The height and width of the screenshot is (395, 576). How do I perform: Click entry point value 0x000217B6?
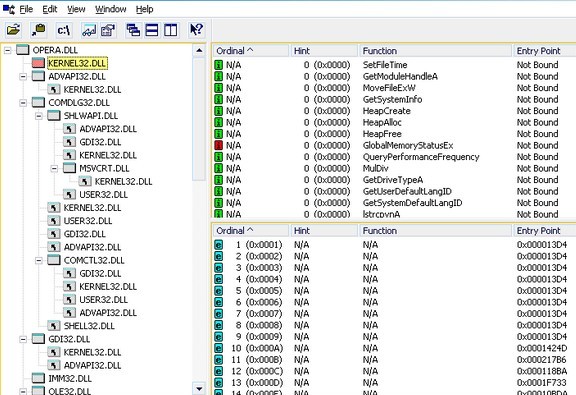click(542, 360)
